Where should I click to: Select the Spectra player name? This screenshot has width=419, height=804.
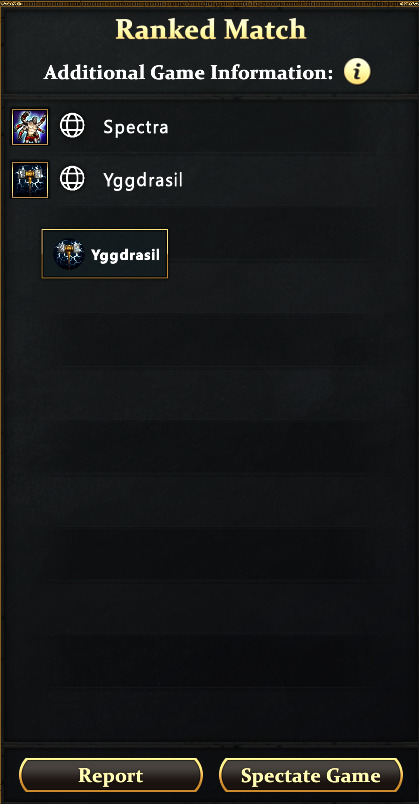[x=135, y=127]
